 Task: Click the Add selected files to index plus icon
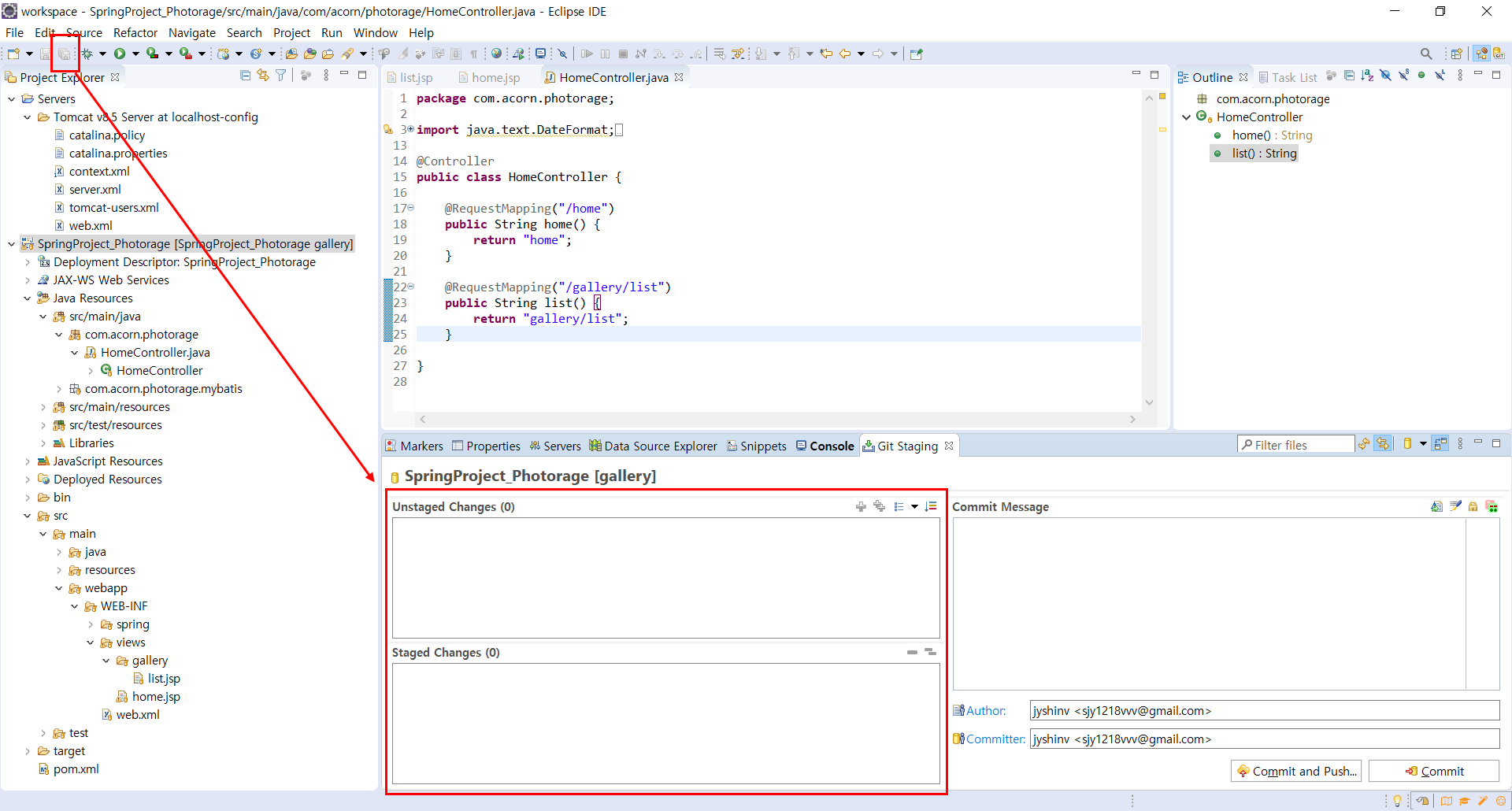click(x=861, y=506)
